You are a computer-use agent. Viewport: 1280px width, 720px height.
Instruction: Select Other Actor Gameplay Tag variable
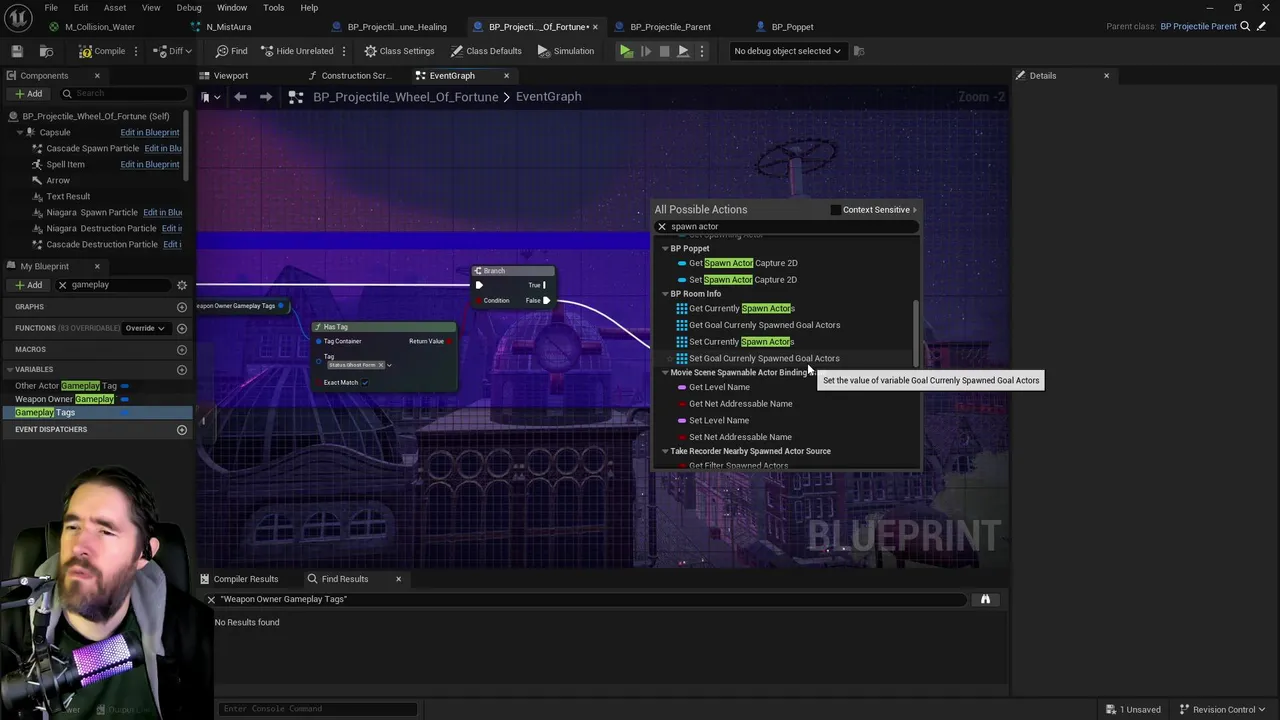[66, 386]
